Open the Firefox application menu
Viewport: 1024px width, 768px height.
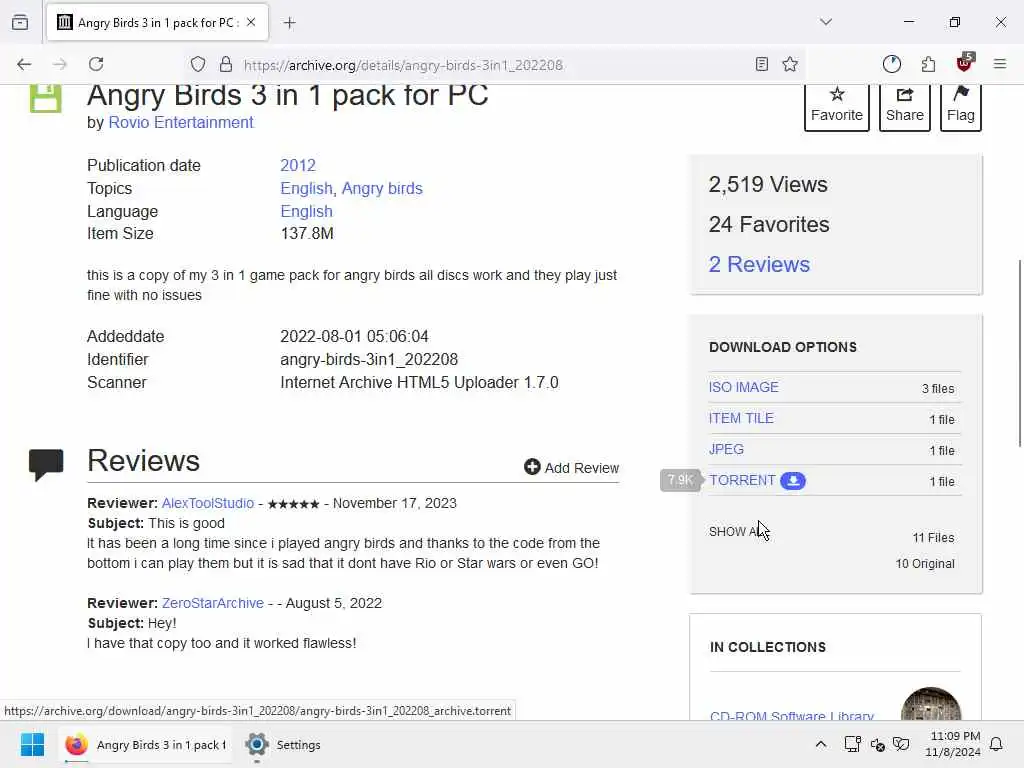tap(1000, 64)
